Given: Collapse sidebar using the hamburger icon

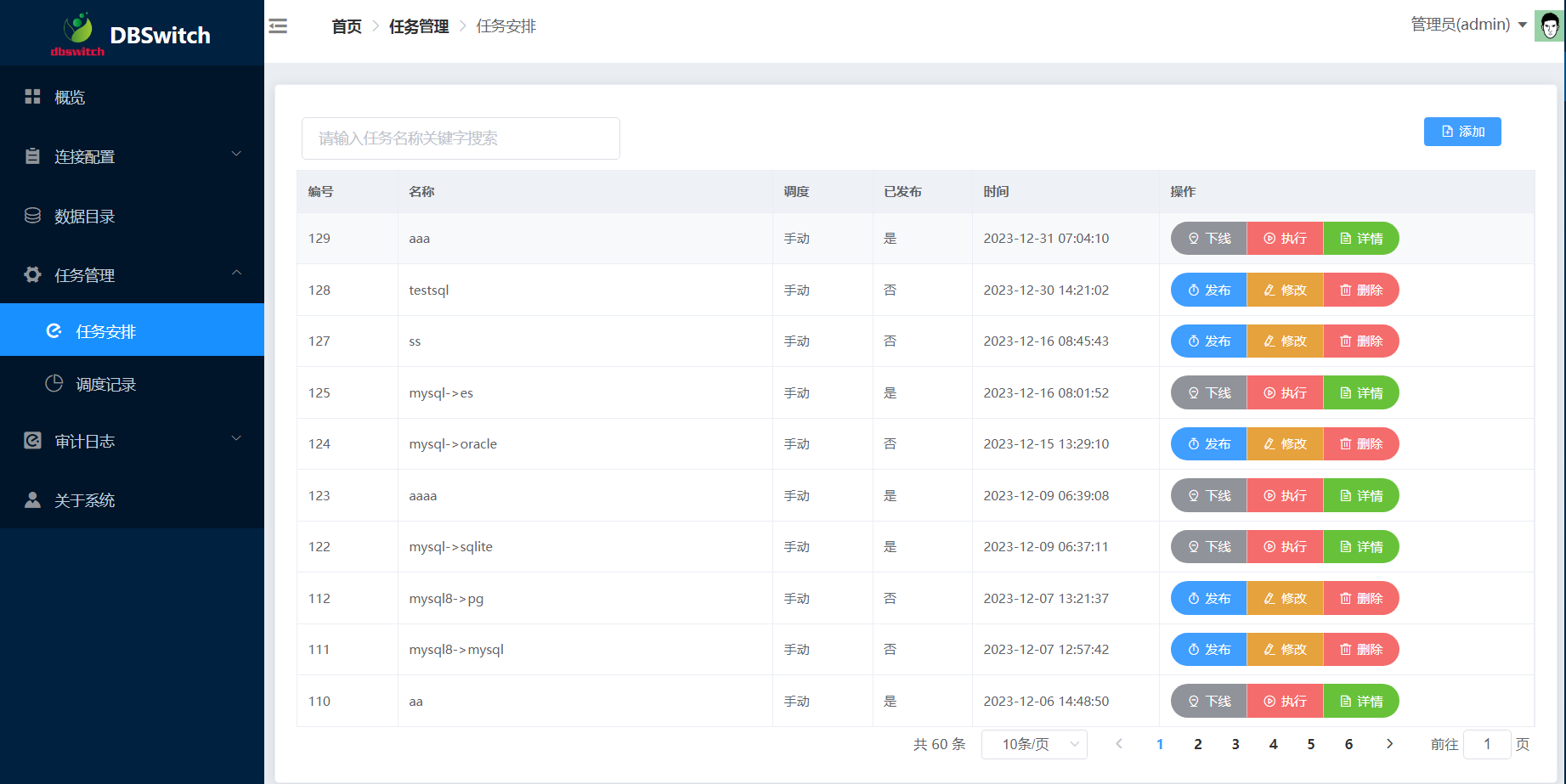Looking at the screenshot, I should (278, 26).
